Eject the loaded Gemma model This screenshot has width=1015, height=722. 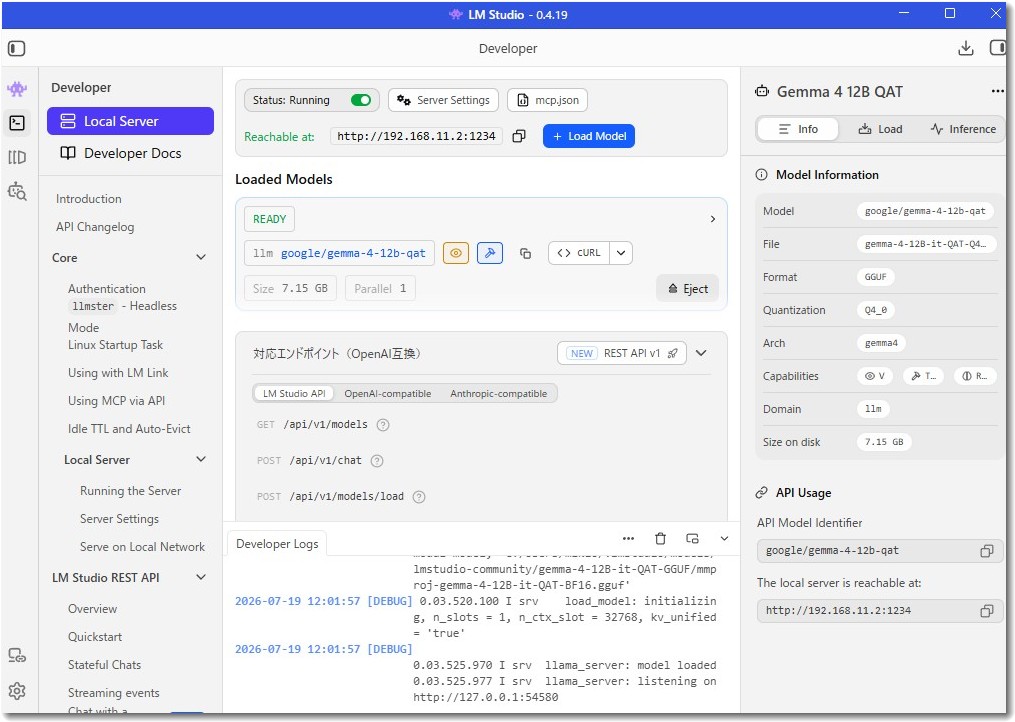pyautogui.click(x=687, y=288)
